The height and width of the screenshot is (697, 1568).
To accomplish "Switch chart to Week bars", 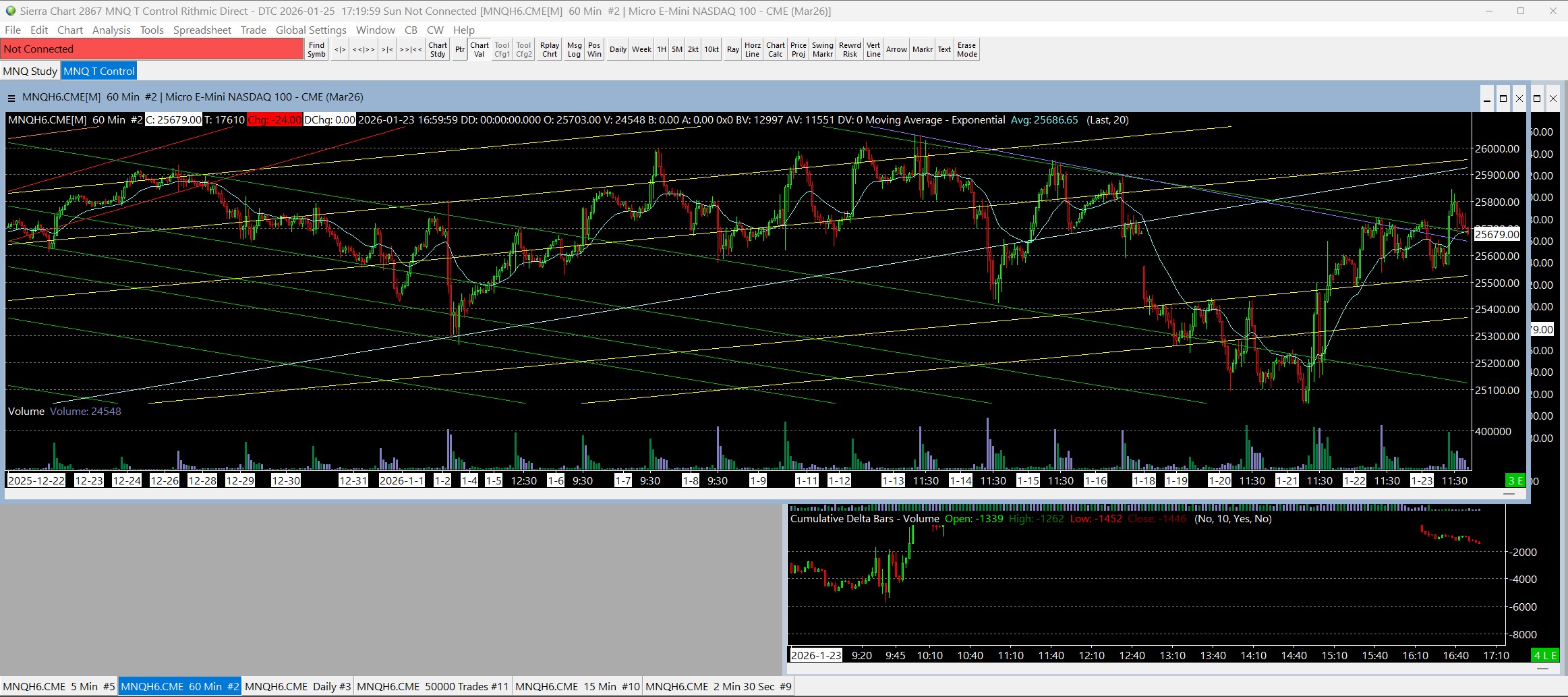I will 641,49.
